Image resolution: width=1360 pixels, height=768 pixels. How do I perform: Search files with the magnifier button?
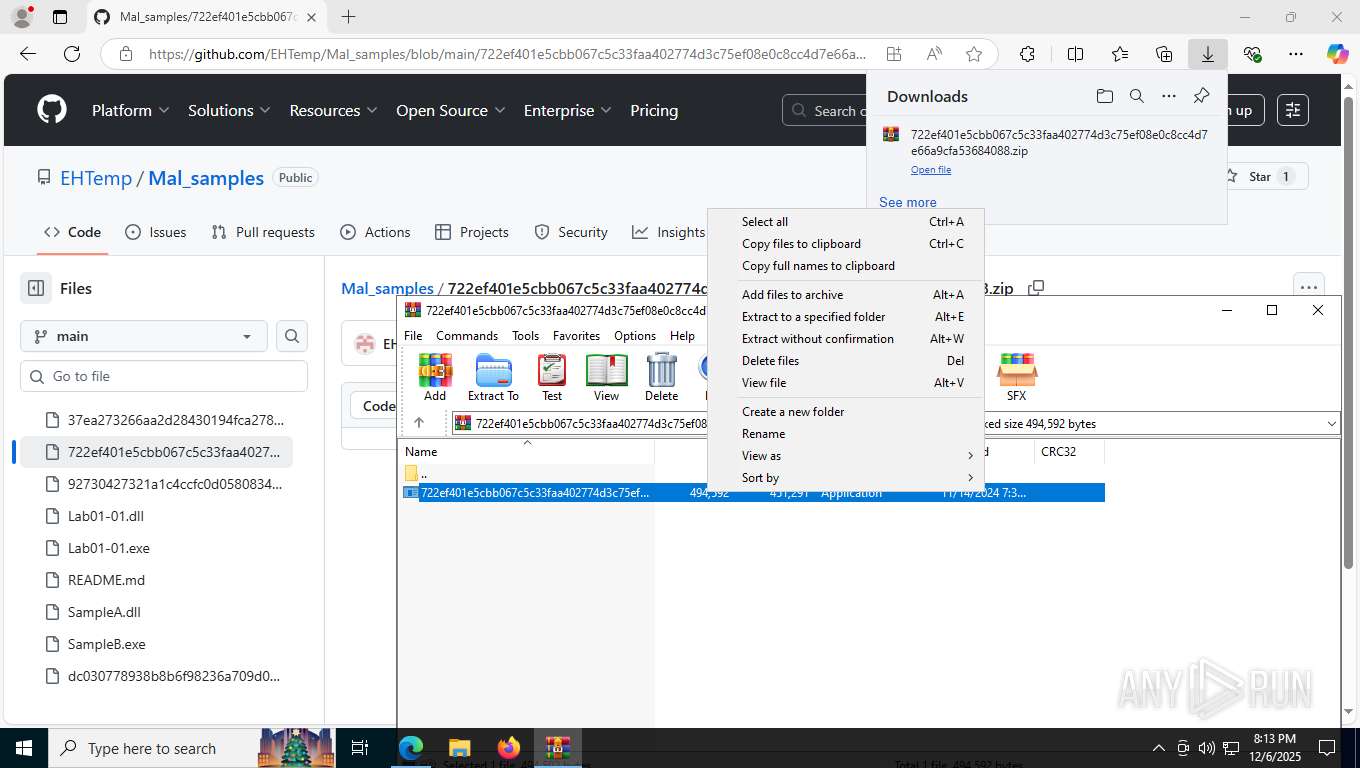tap(291, 336)
